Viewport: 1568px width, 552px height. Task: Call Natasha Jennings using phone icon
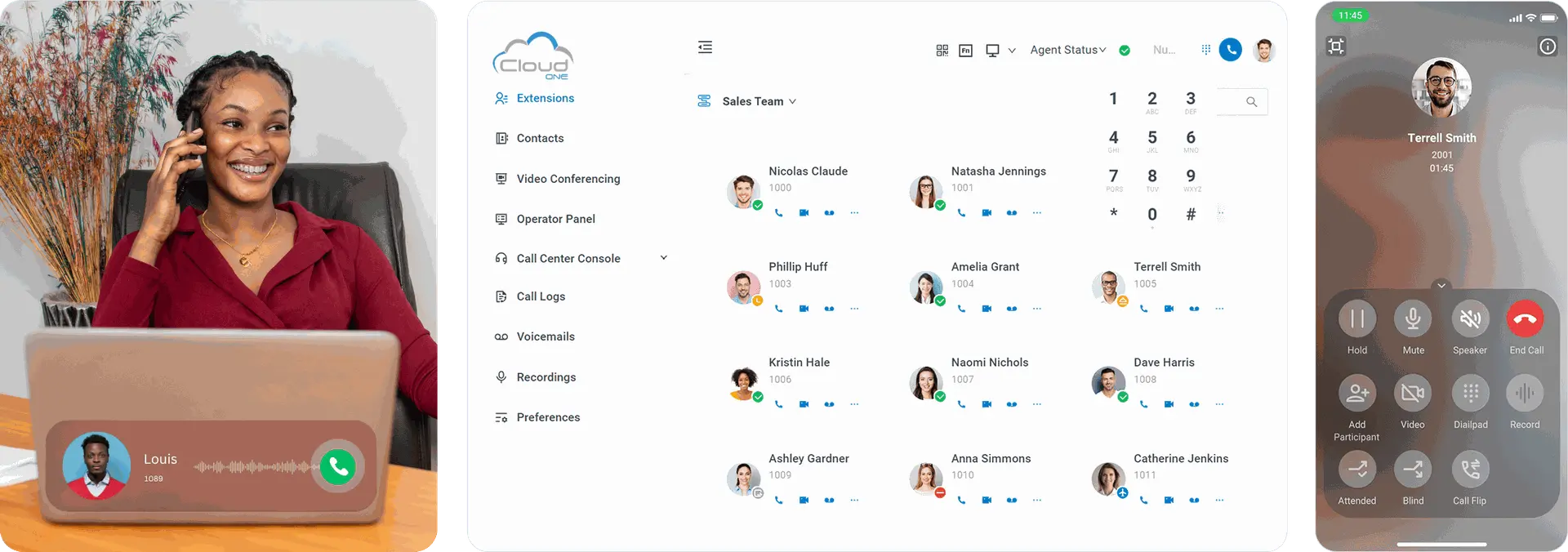[961, 213]
